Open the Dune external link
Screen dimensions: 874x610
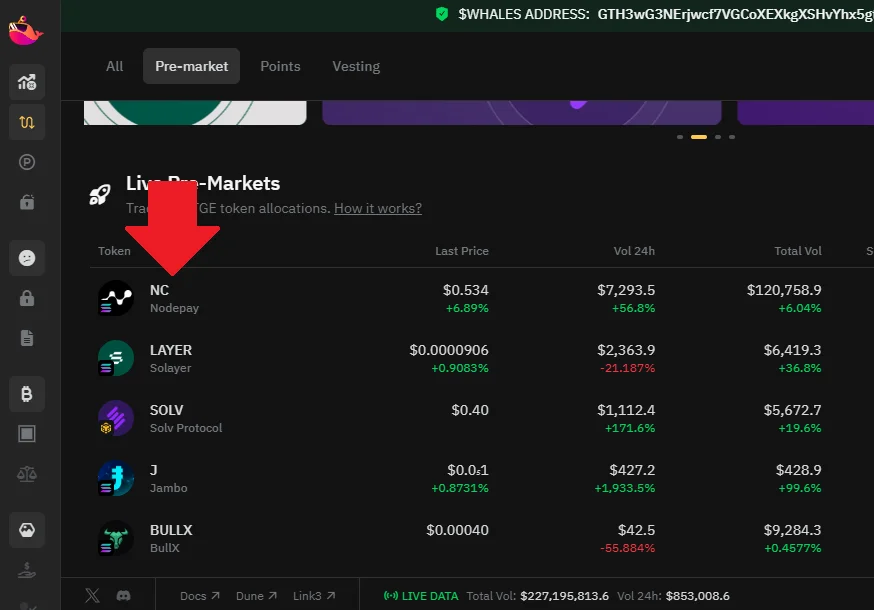tap(256, 596)
